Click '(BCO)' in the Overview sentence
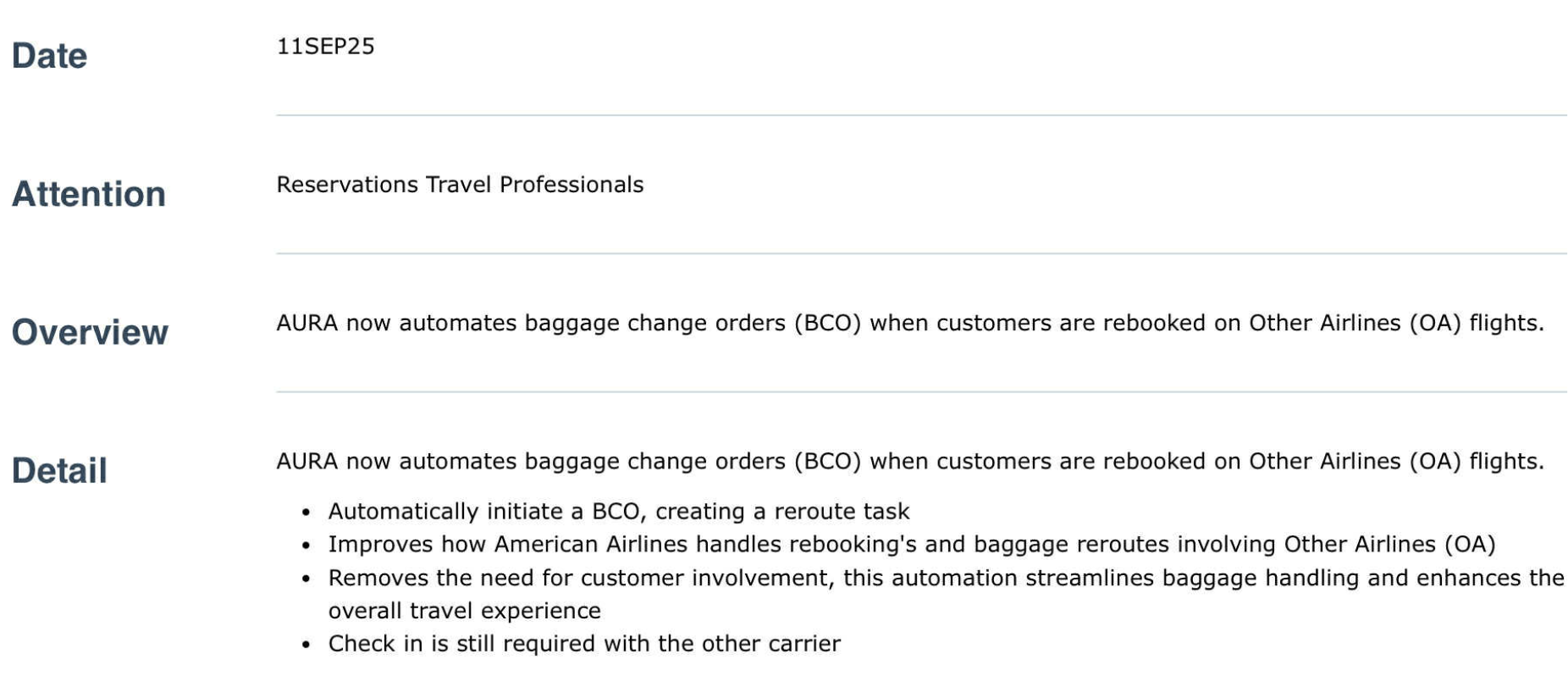Screen dimensions: 1568x676 tap(827, 324)
